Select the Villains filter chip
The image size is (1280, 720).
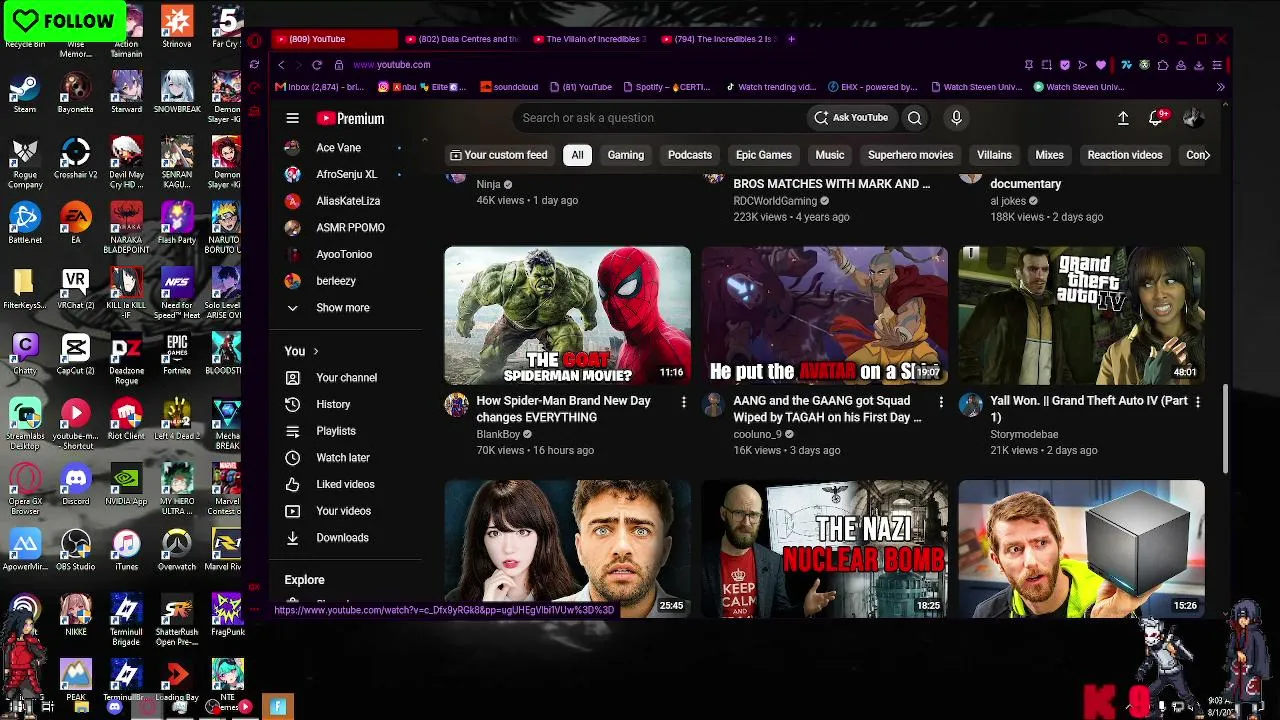click(994, 155)
